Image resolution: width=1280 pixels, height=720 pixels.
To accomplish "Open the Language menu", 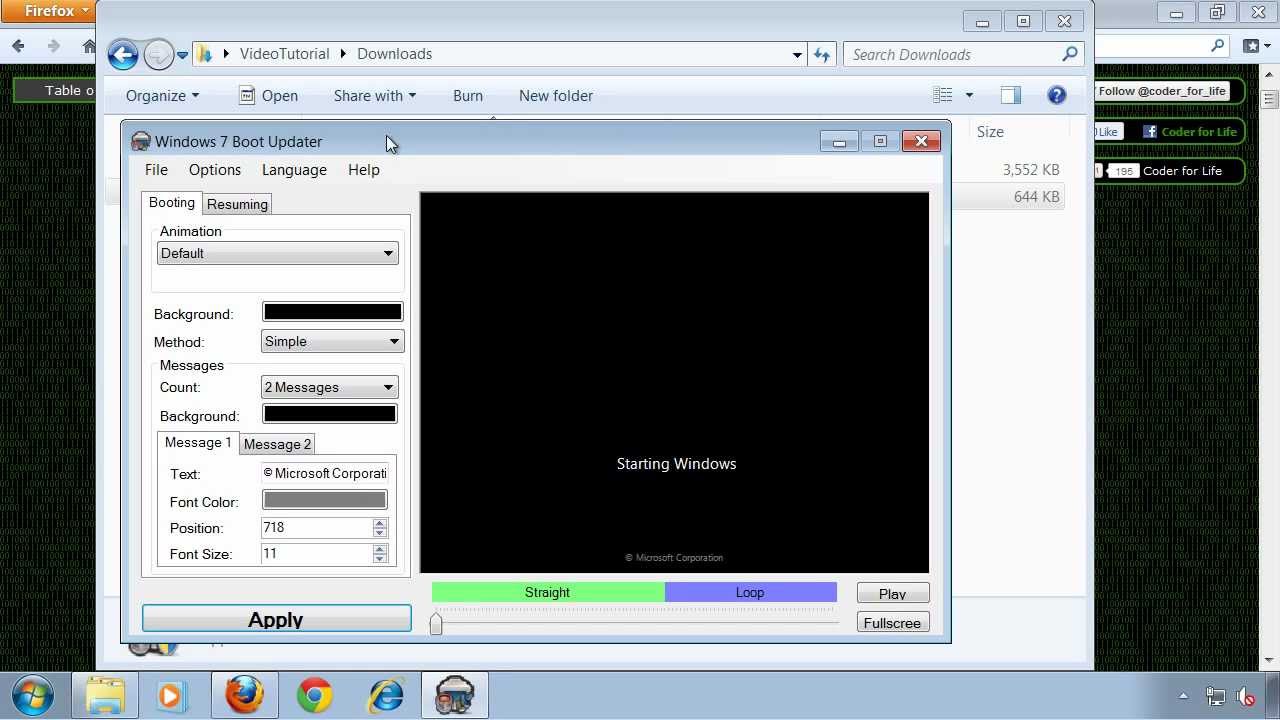I will coord(294,170).
